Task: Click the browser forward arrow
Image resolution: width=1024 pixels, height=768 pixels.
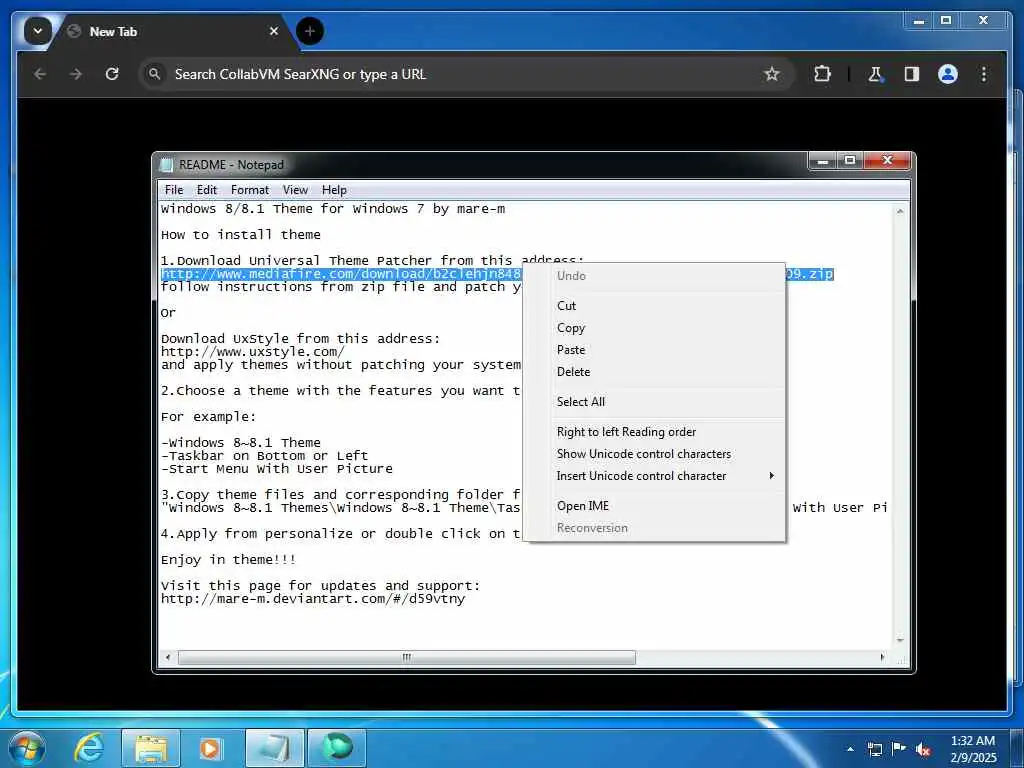Action: (x=76, y=74)
